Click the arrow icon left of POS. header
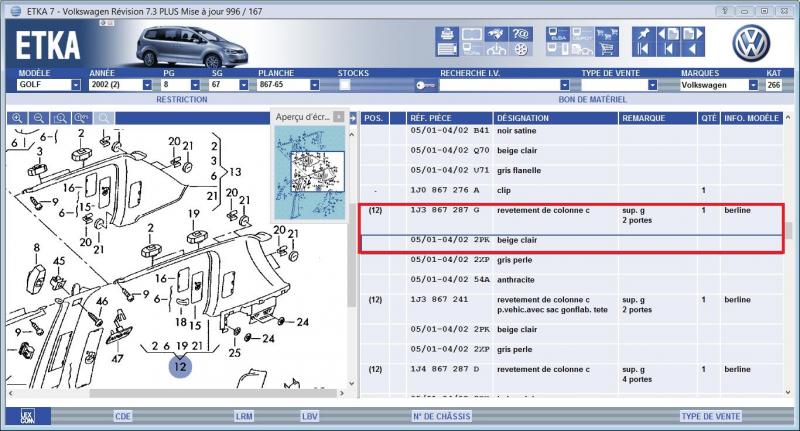This screenshot has width=800, height=431. pos(353,118)
